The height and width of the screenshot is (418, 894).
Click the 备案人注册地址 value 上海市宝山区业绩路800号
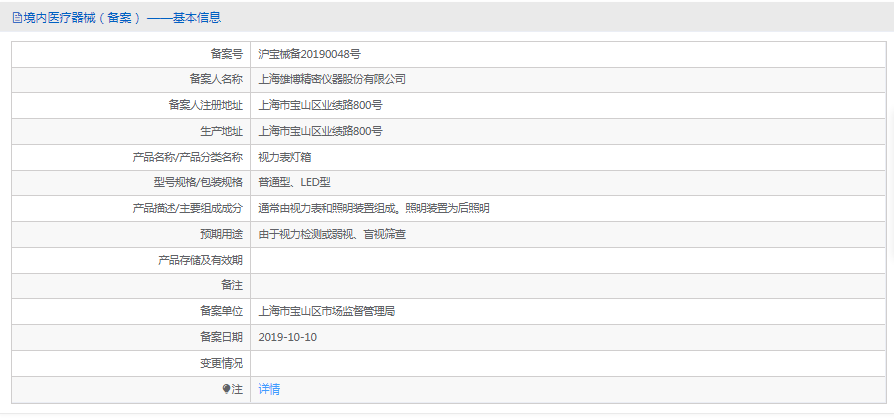coord(320,105)
